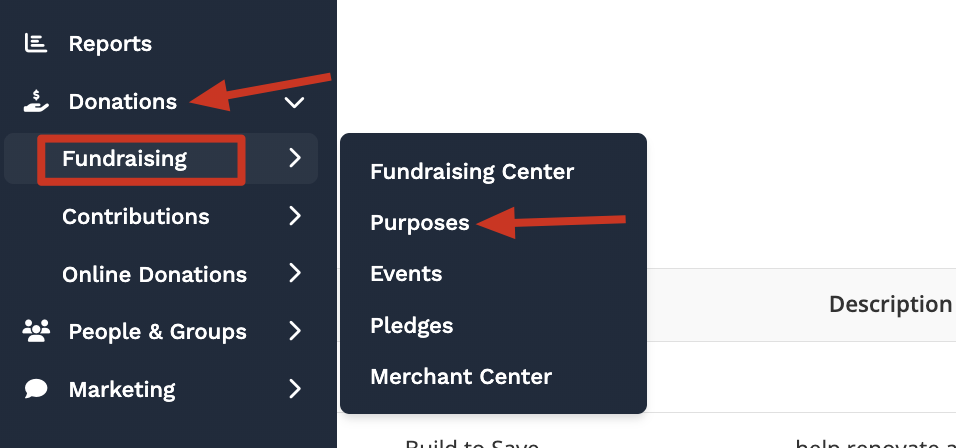Select Purposes in the Fundraising submenu
Image resolution: width=956 pixels, height=448 pixels.
click(420, 223)
